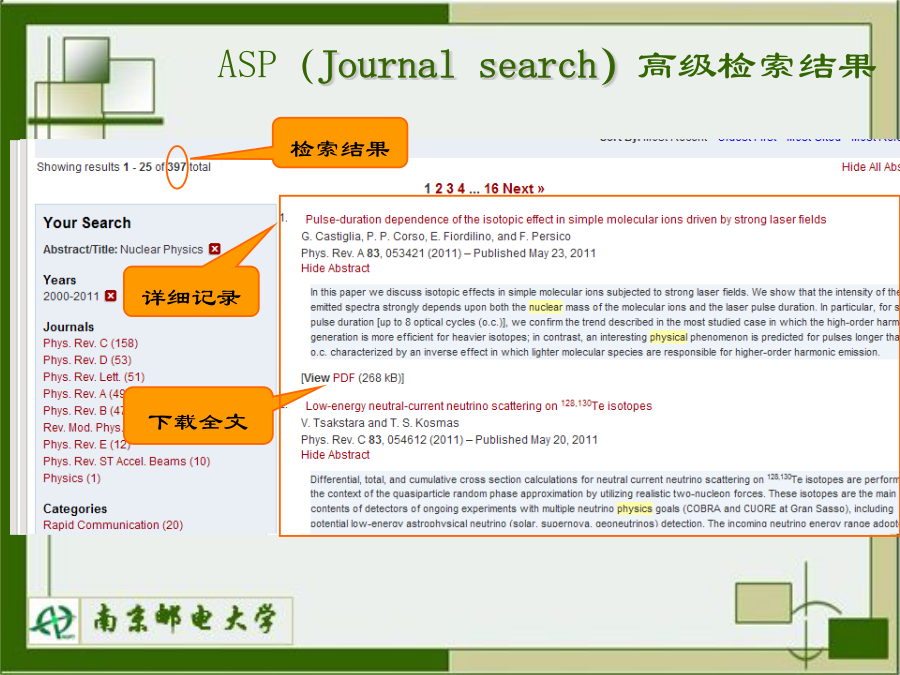Screen dimensions: 900x675
Task: Filter by journal Phys. Rev. C (158)
Action: (x=91, y=343)
